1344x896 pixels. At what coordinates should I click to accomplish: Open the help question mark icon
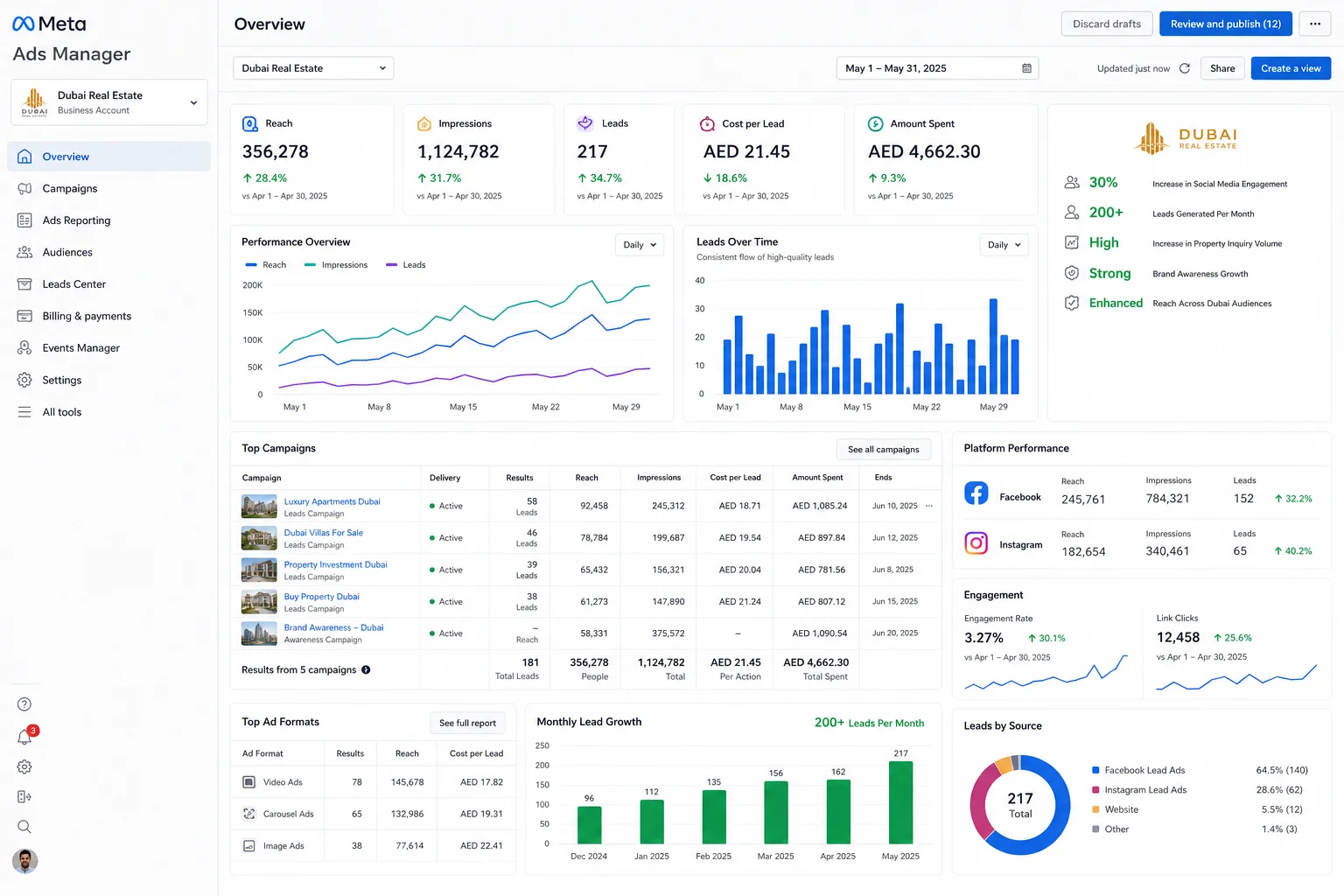(24, 704)
